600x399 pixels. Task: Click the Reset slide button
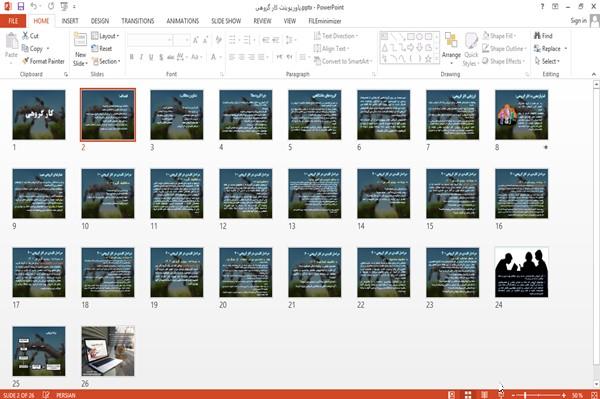(102, 49)
